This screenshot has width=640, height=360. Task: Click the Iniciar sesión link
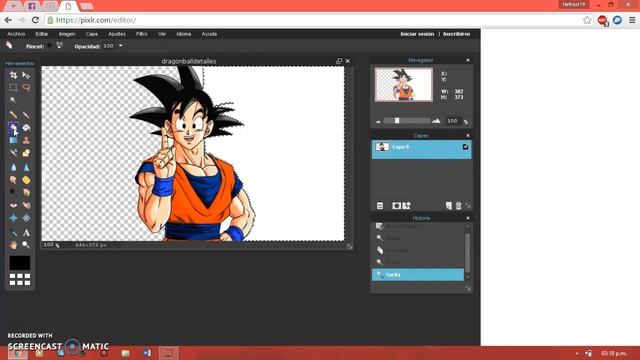pyautogui.click(x=417, y=34)
